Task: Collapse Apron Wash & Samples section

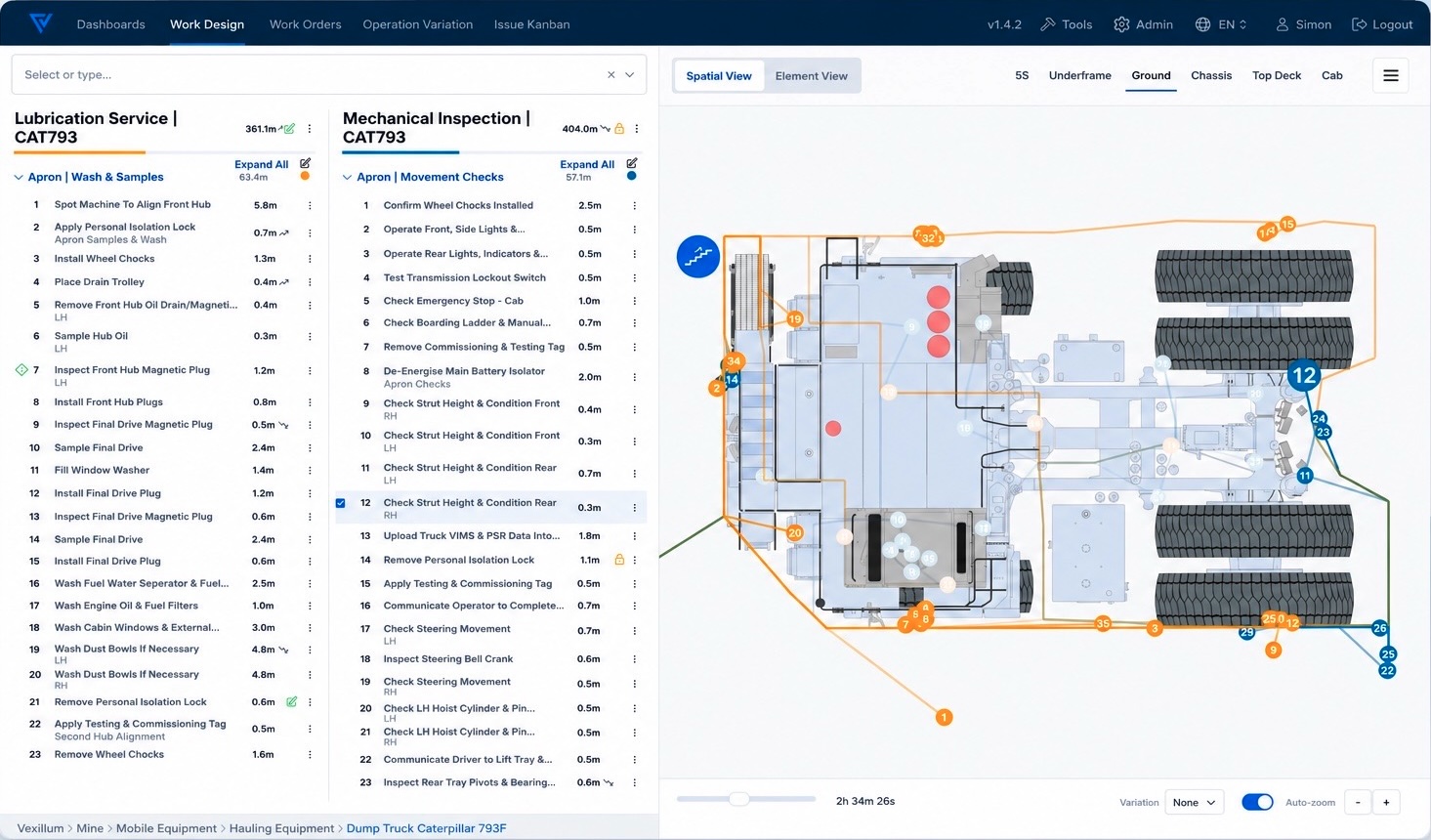Action: [x=19, y=177]
